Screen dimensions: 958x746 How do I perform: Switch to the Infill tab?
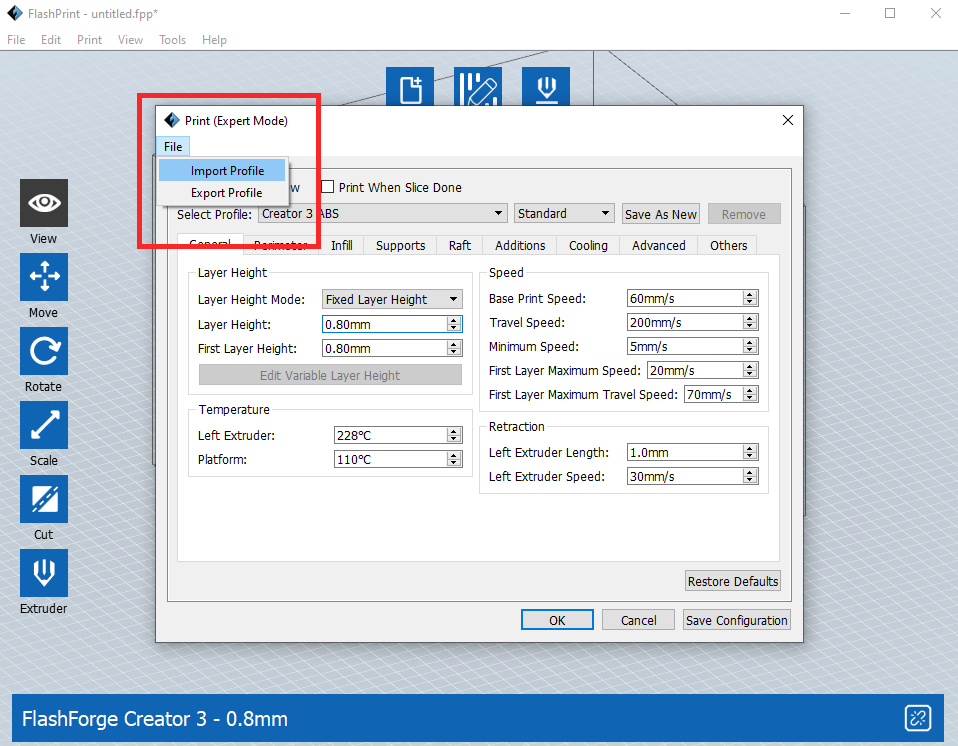(342, 246)
